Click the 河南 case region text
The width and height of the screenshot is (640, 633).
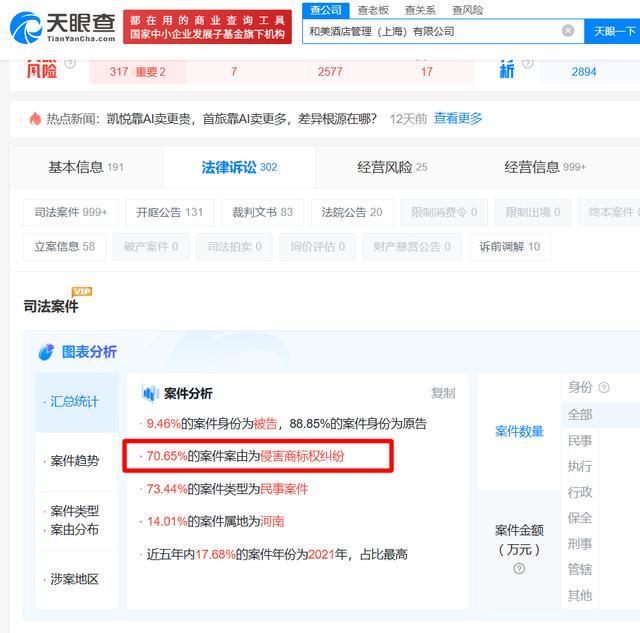coord(272,521)
